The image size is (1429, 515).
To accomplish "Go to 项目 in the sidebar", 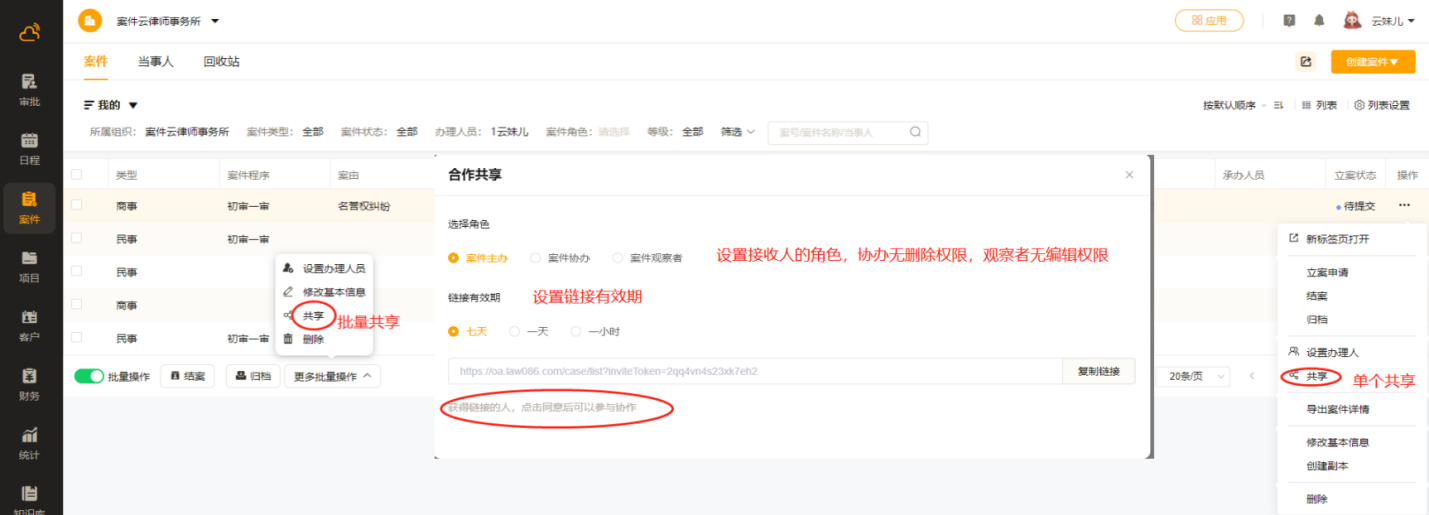I will [x=30, y=266].
